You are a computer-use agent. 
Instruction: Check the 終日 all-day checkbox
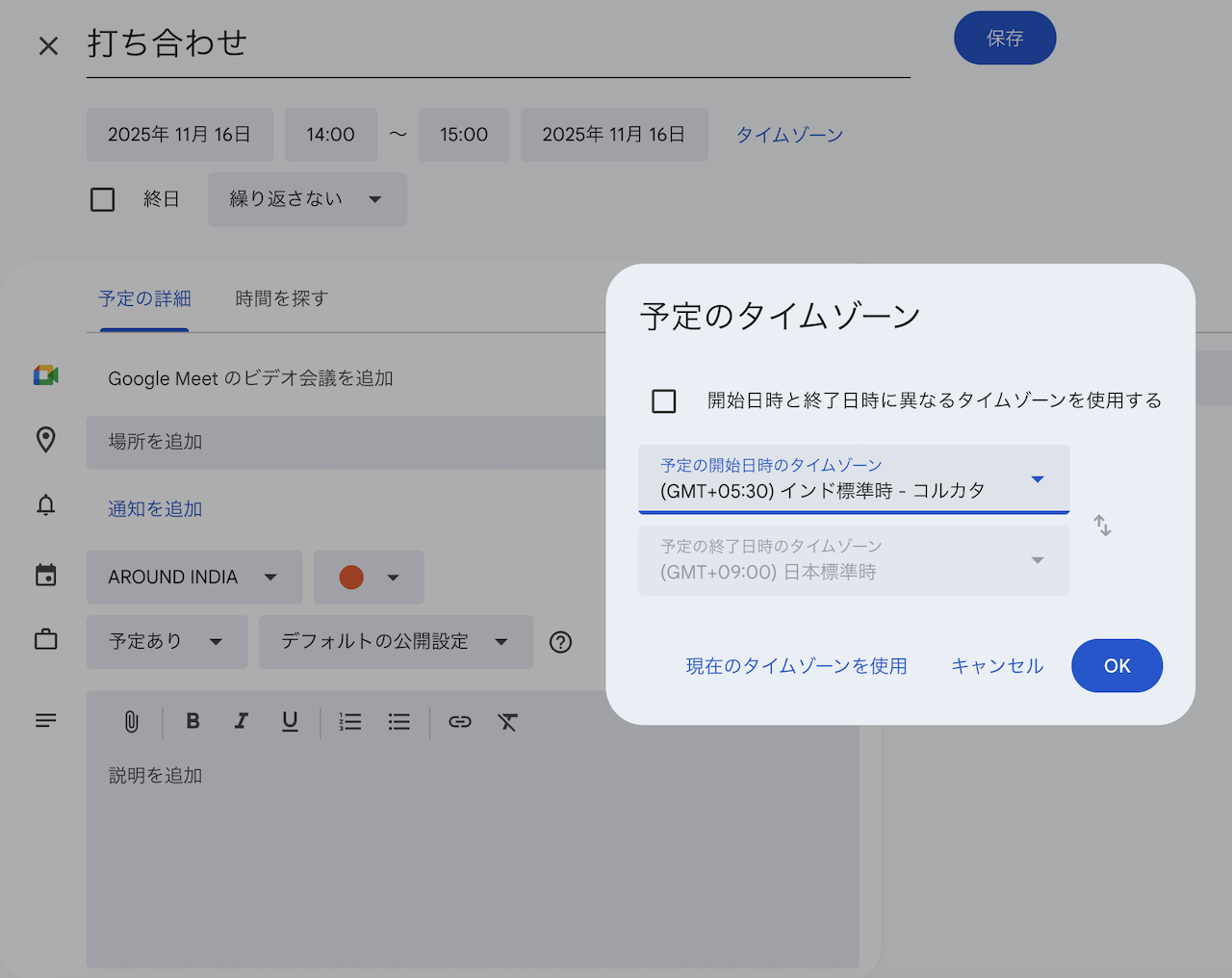(103, 199)
